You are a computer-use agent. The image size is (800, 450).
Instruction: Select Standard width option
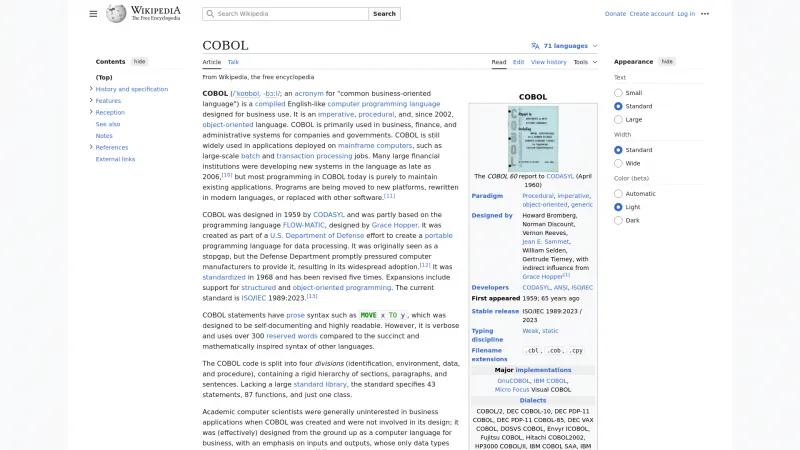pyautogui.click(x=618, y=150)
